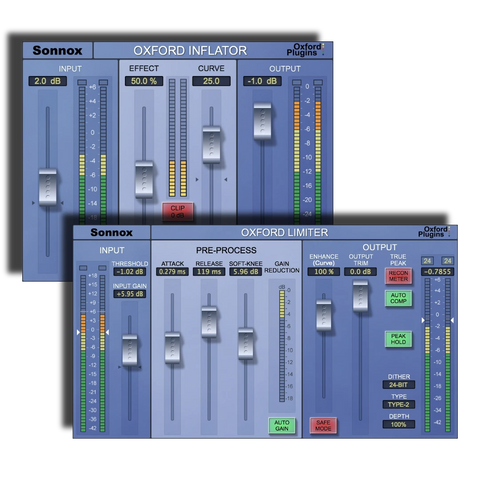Click the Inflator EFFECT fader handle
The height and width of the screenshot is (480, 480).
tap(144, 179)
